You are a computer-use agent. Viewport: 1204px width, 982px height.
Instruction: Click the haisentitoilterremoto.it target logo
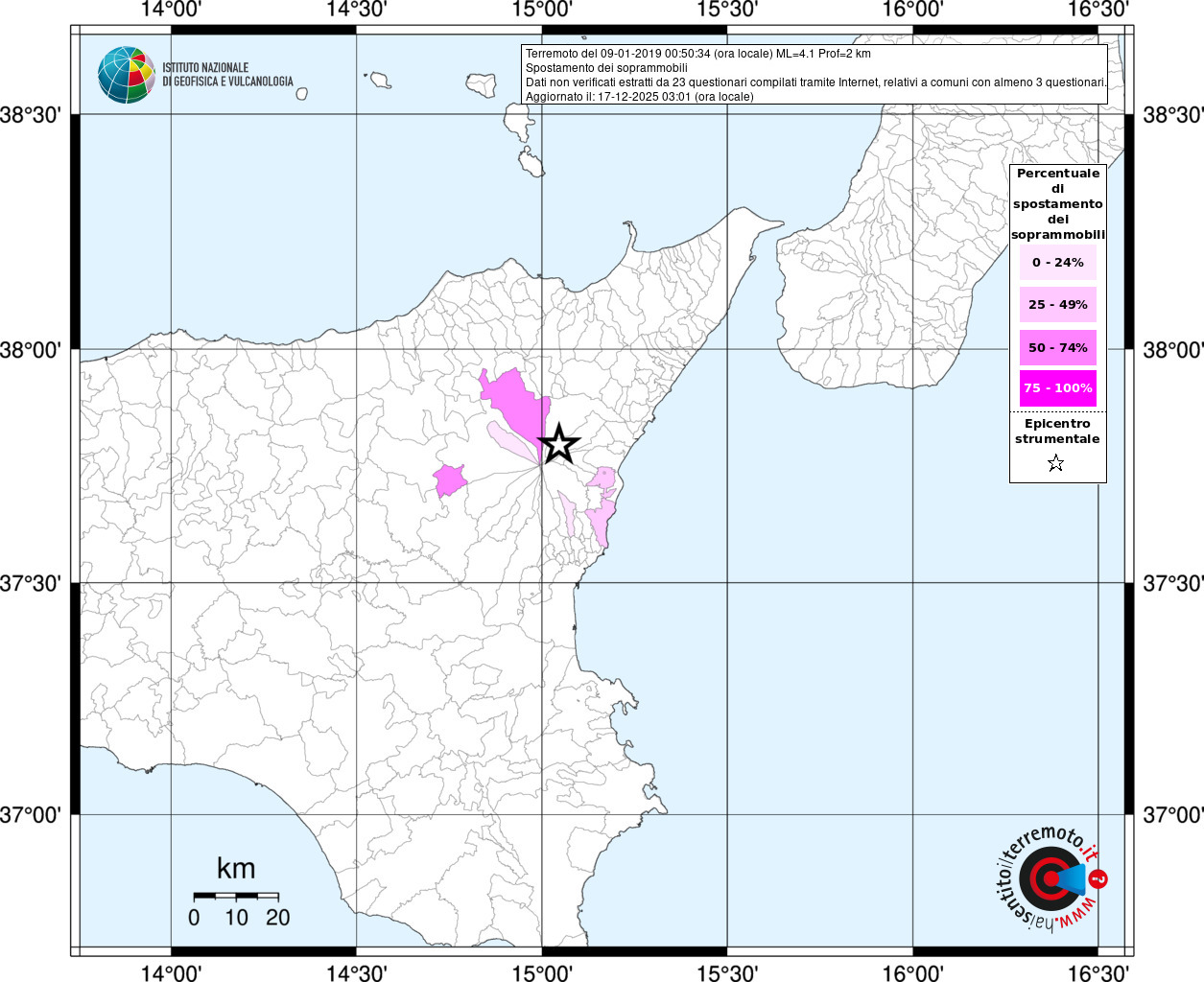pyautogui.click(x=1049, y=878)
